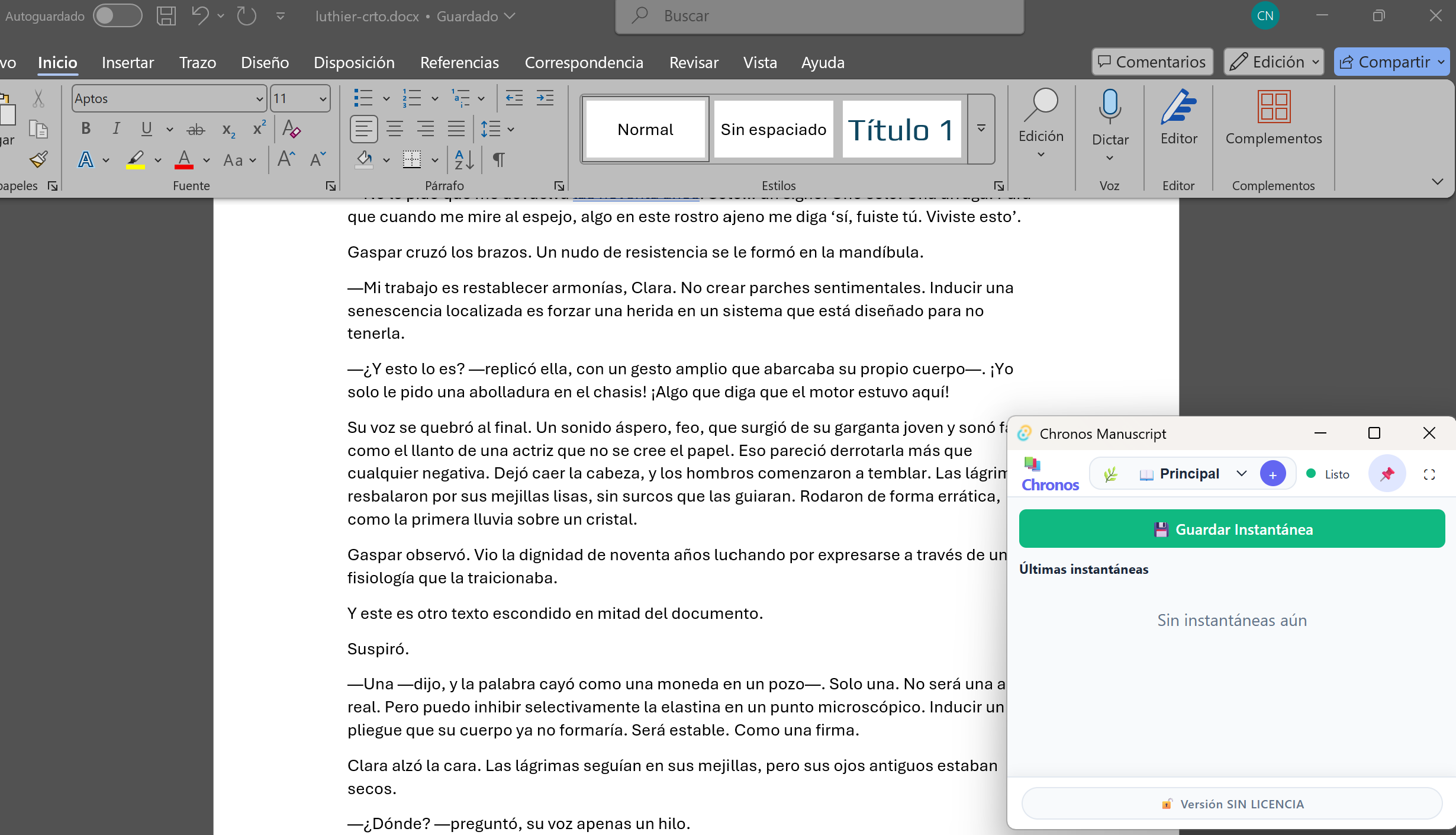Open the Quick Access Toolbar customize dropdown
This screenshot has height=835, width=1456.
point(281,16)
